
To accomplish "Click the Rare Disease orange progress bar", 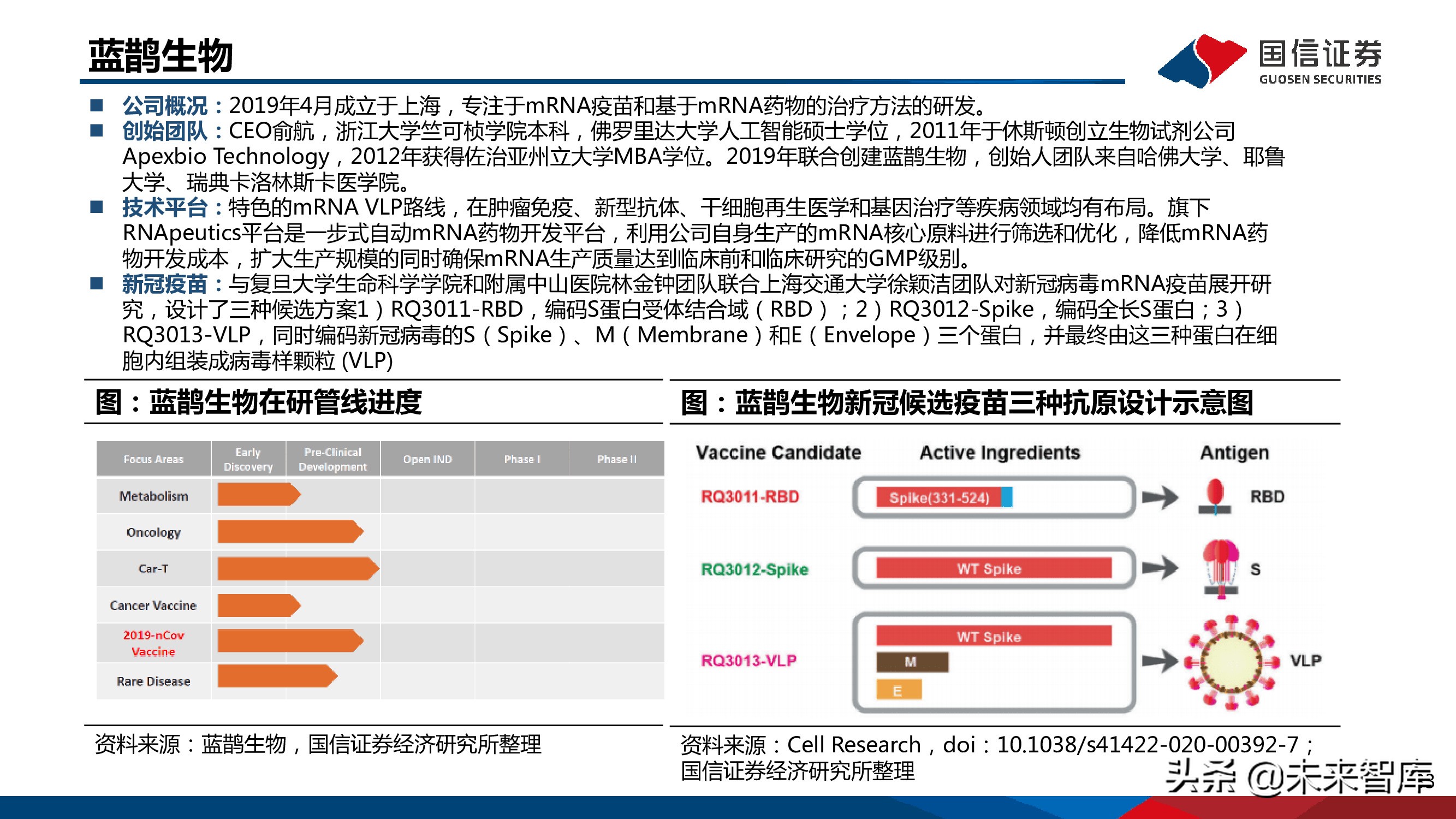I will [x=277, y=676].
